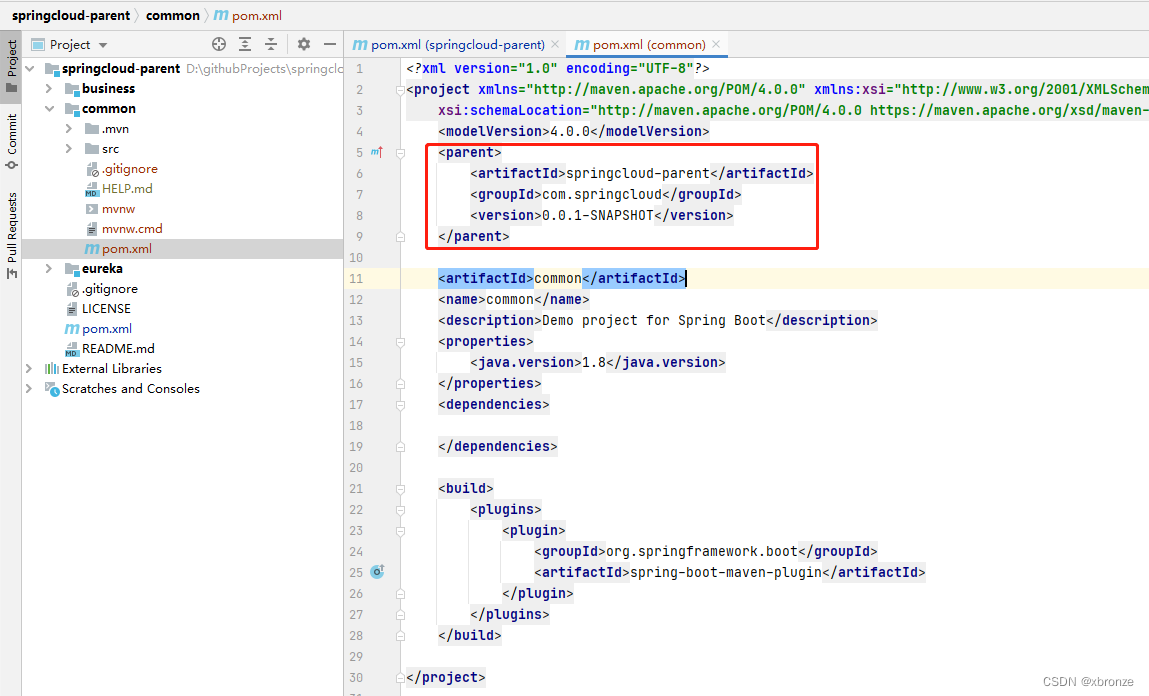The image size is (1149, 696).
Task: Select the LICENSE file
Action: click(x=106, y=308)
